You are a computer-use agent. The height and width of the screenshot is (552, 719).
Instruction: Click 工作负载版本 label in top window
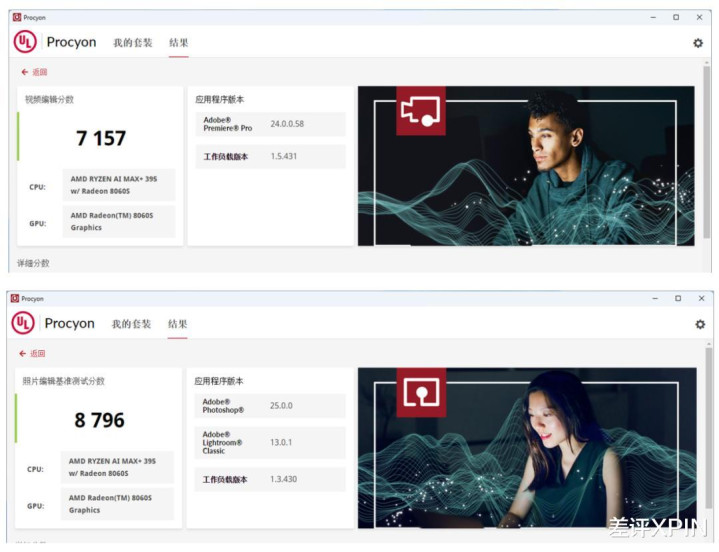point(226,157)
